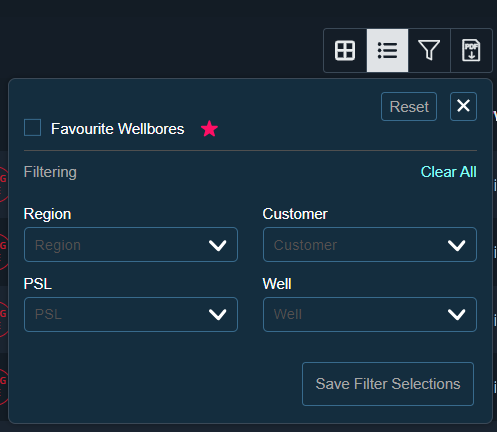Focus the Well input field

(x=370, y=314)
